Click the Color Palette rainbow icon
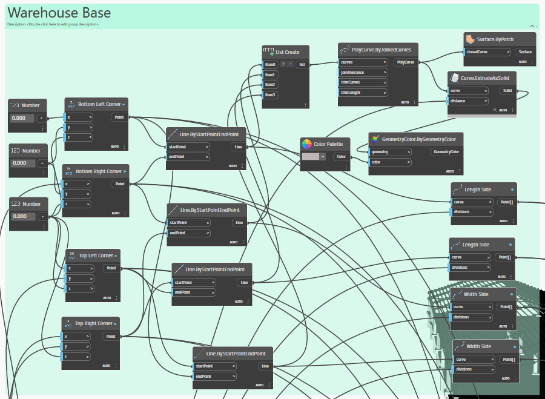The width and height of the screenshot is (545, 399). click(307, 144)
